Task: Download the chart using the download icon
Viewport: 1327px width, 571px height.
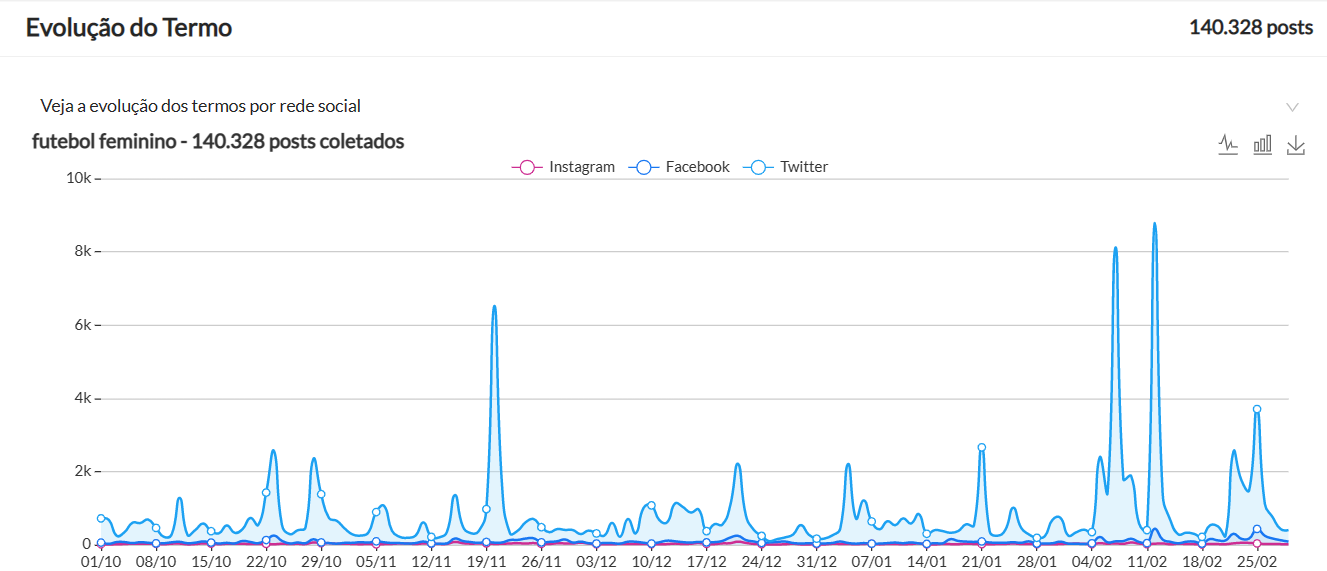Action: click(x=1296, y=145)
